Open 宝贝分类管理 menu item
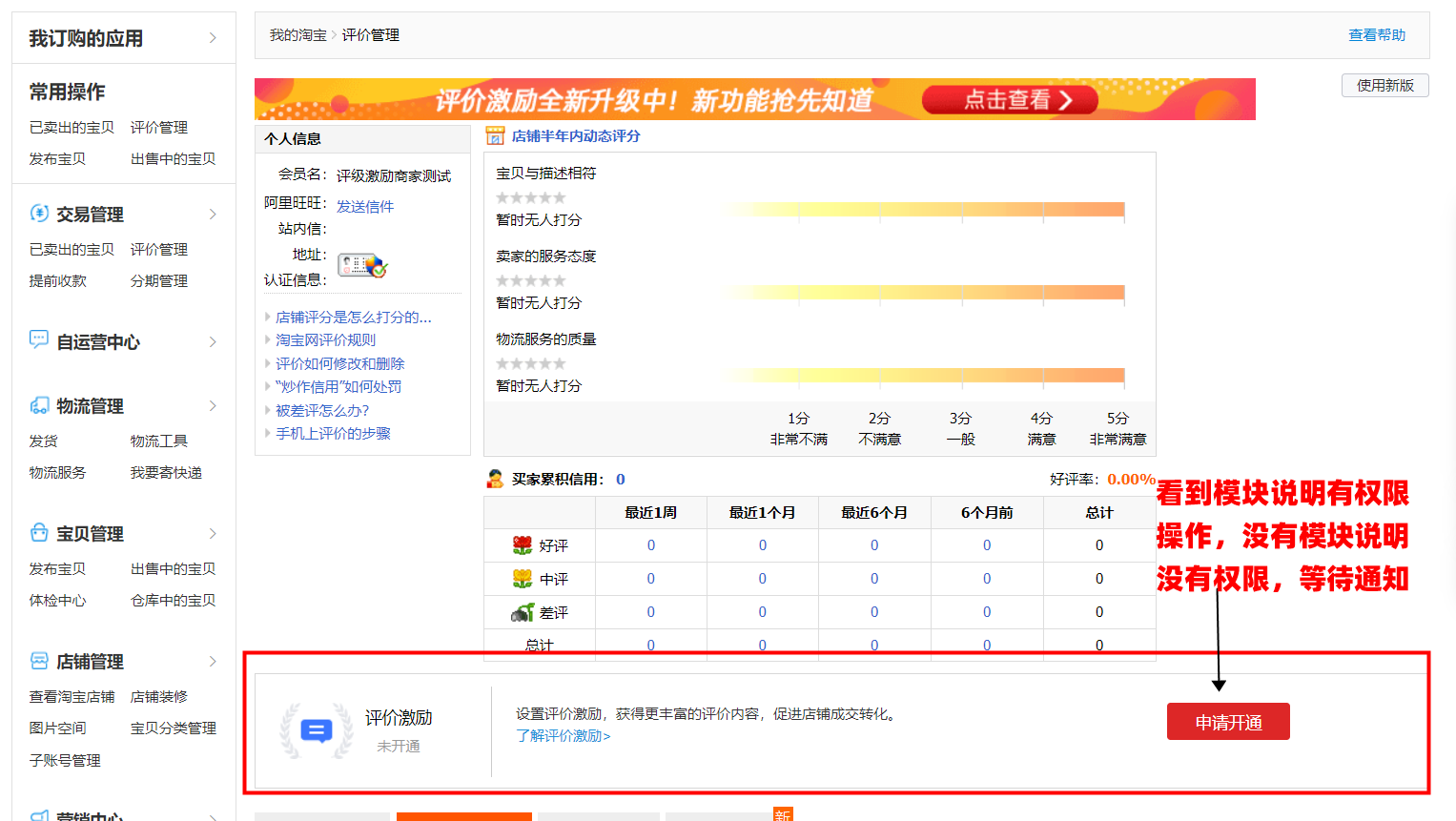The image size is (1456, 821). [174, 728]
